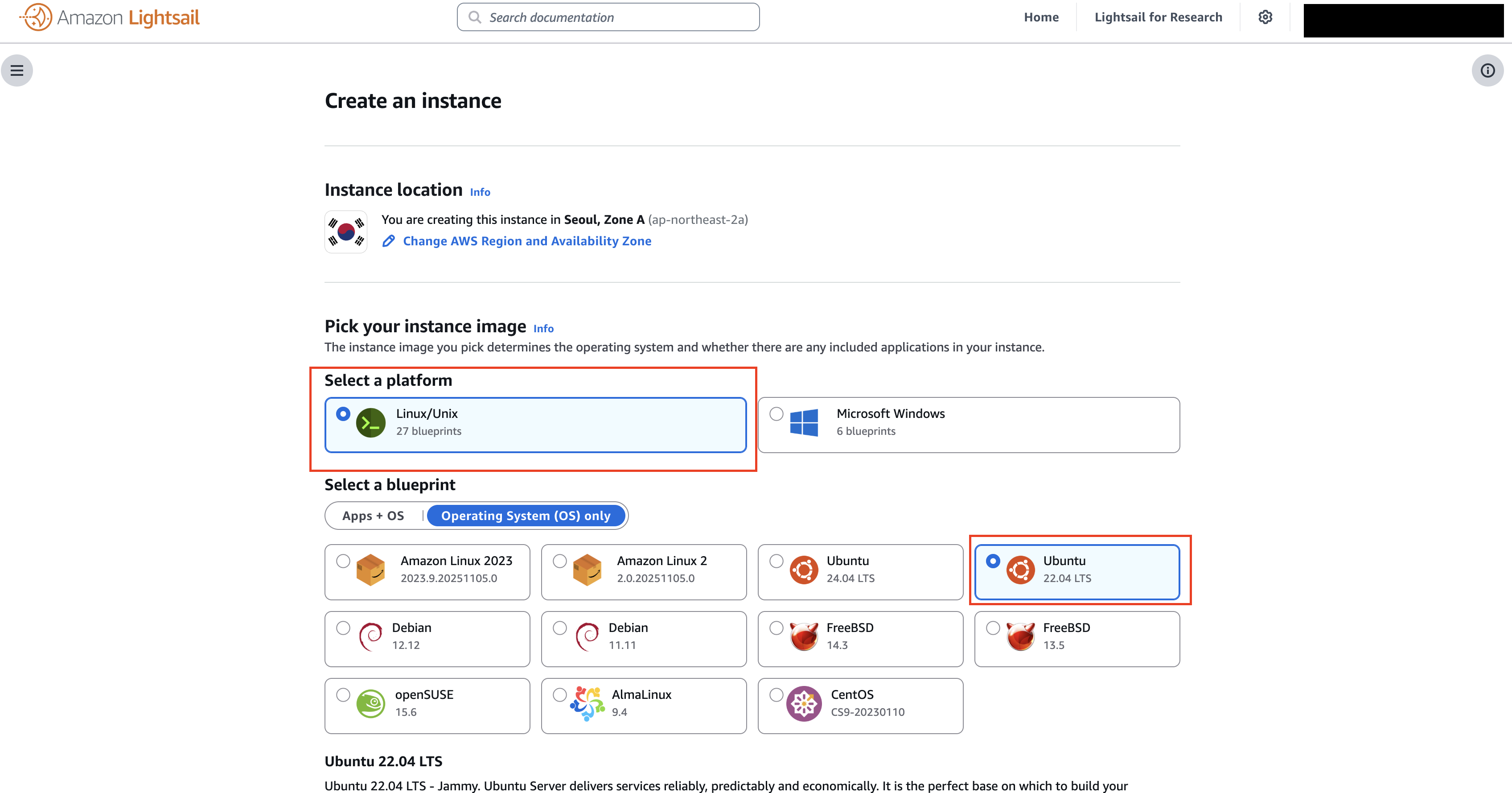The width and height of the screenshot is (1512, 793).
Task: Click the redacted account menu area
Action: coord(1403,21)
